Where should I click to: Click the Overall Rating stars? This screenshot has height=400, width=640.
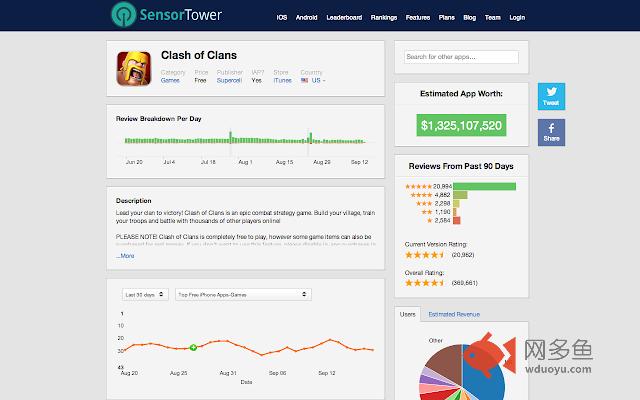424,282
